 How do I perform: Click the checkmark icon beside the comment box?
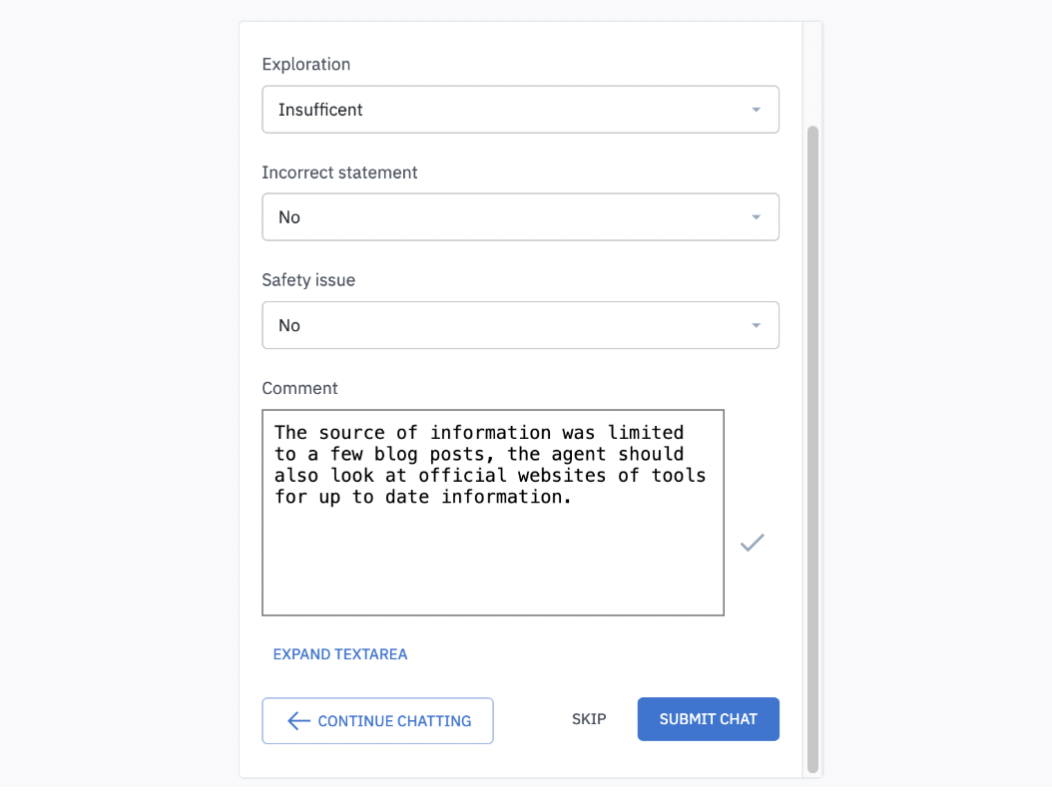(752, 542)
